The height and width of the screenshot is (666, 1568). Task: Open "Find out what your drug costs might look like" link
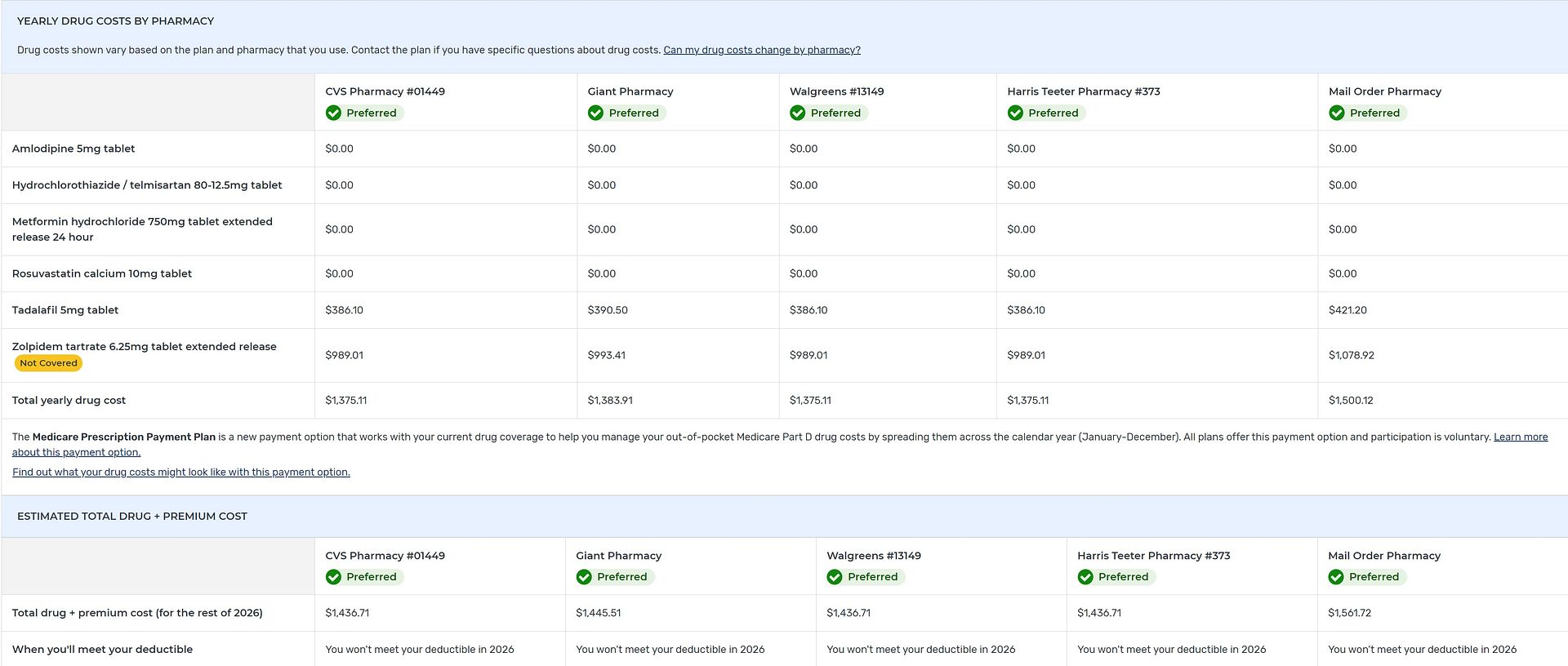[x=180, y=473]
